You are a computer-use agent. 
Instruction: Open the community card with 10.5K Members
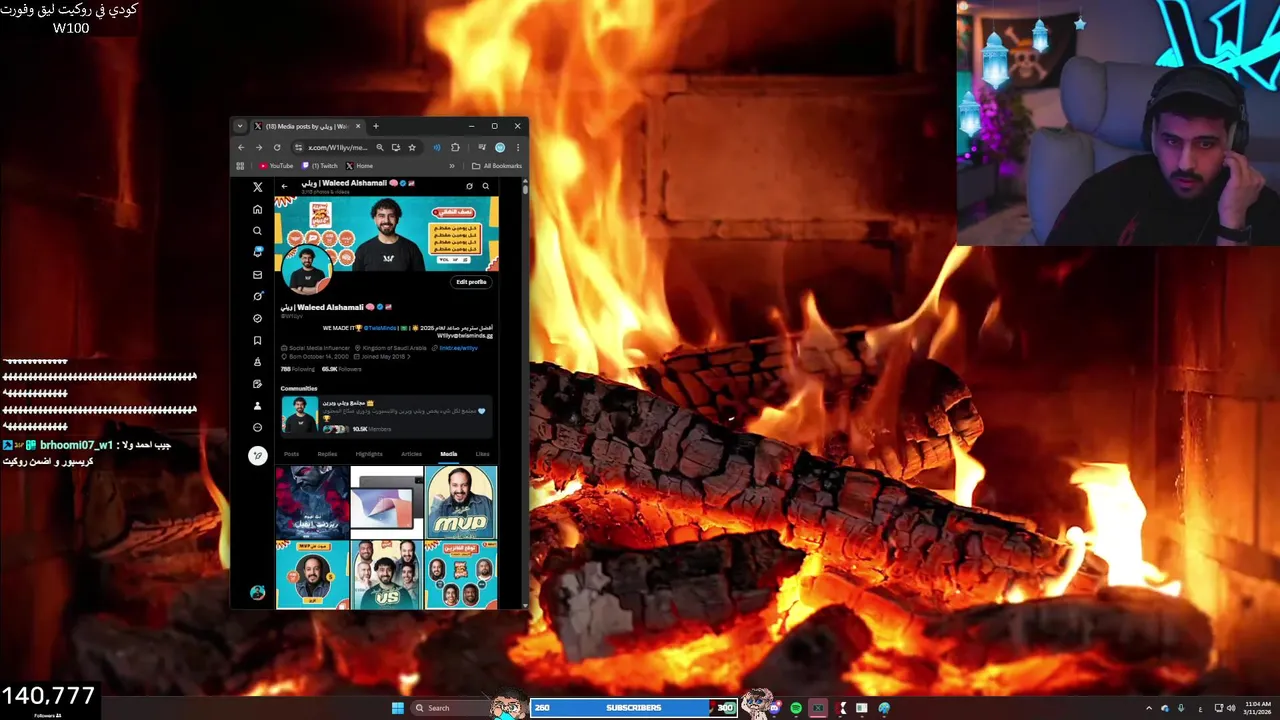click(x=386, y=415)
